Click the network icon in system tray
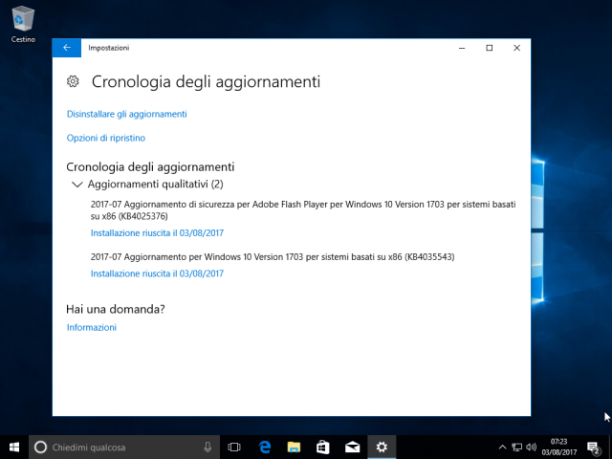This screenshot has height=459, width=612. (517, 447)
